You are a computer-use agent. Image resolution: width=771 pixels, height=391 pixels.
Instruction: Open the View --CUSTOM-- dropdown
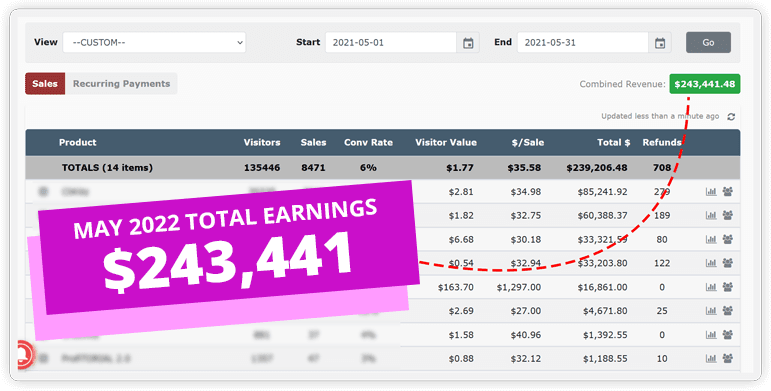[154, 42]
